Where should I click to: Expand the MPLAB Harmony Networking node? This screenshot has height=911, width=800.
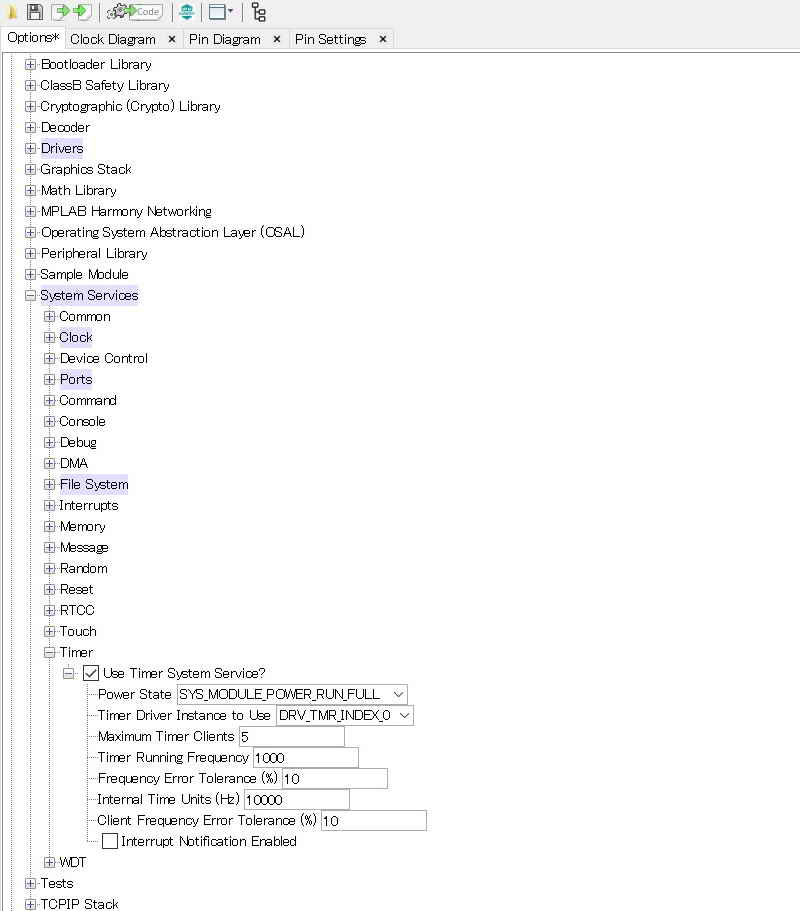30,211
